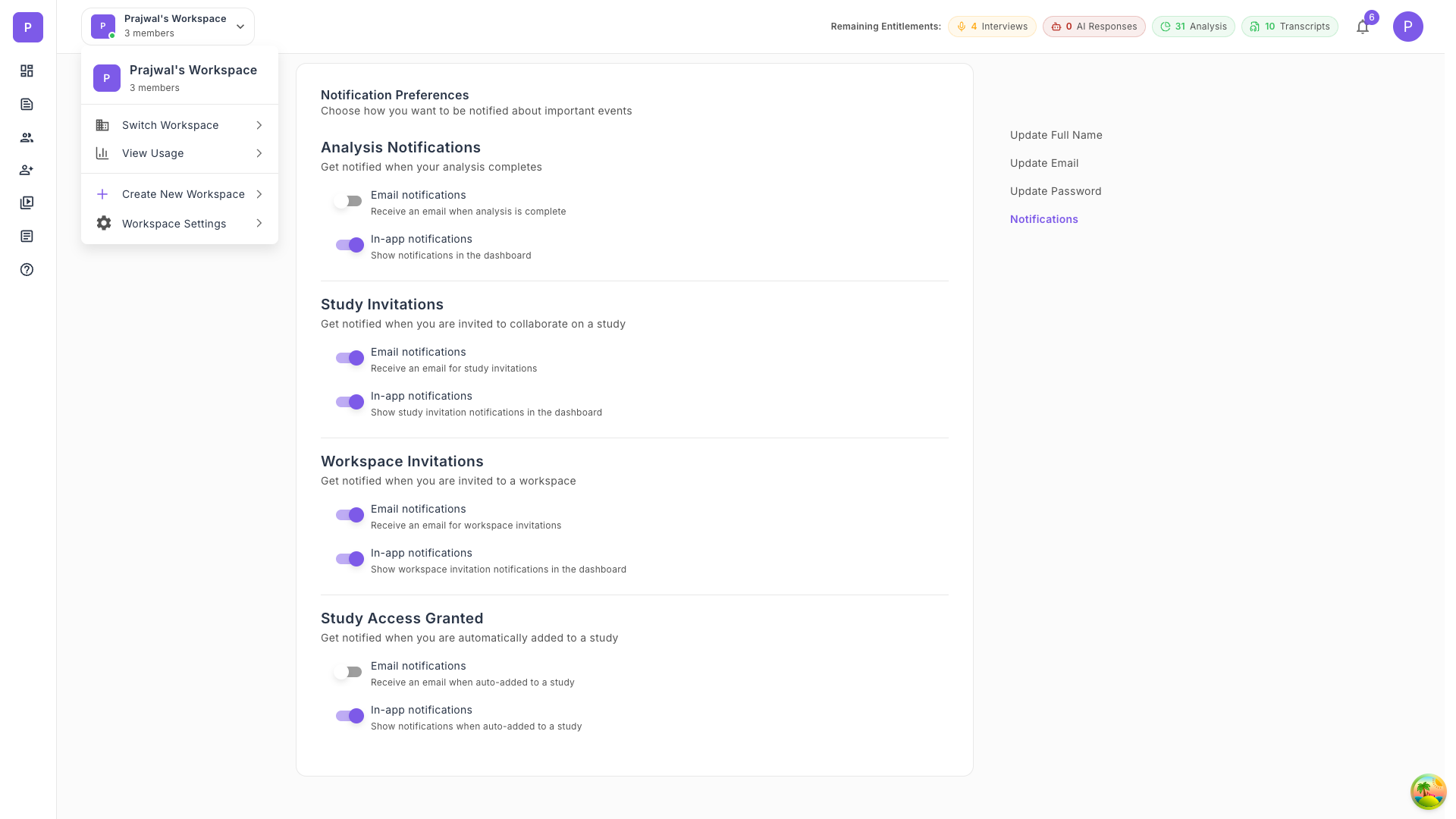Disable Study Invitations email notifications toggle
Screen dimensions: 1456x819
350,358
